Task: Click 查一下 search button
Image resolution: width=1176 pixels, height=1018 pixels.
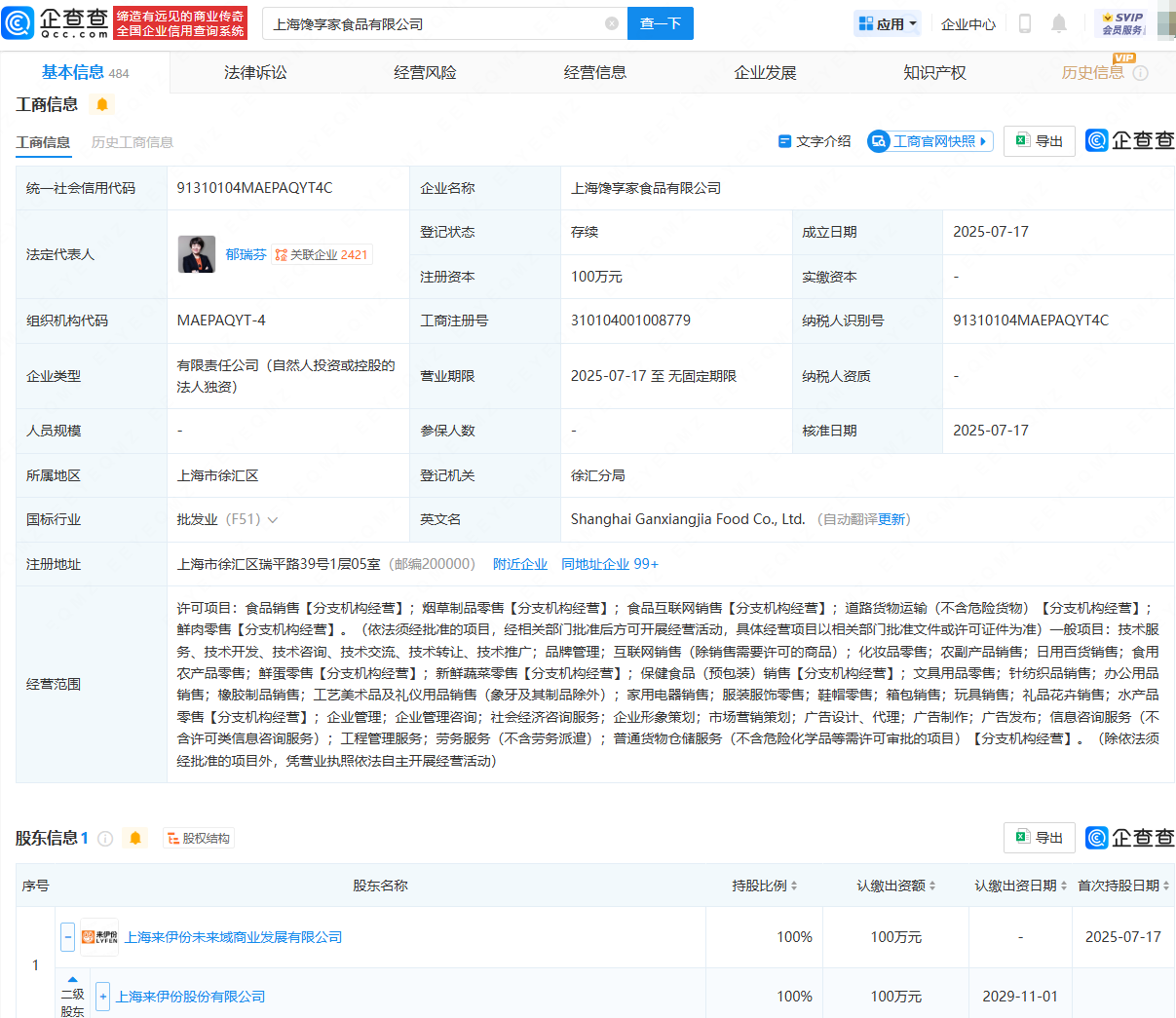Action: [661, 23]
